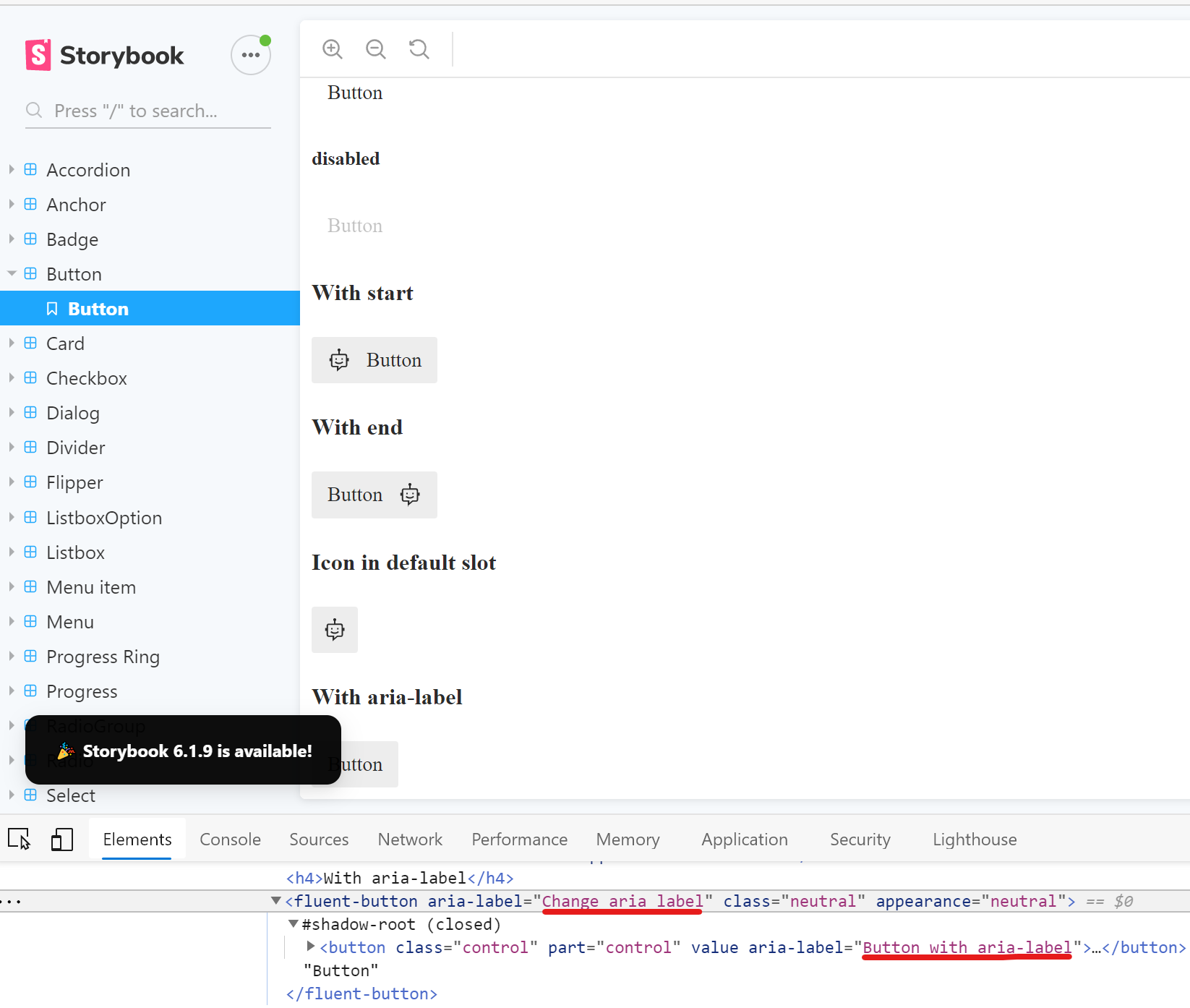
Task: Click the "With start" Button with robot icon
Action: 374,360
